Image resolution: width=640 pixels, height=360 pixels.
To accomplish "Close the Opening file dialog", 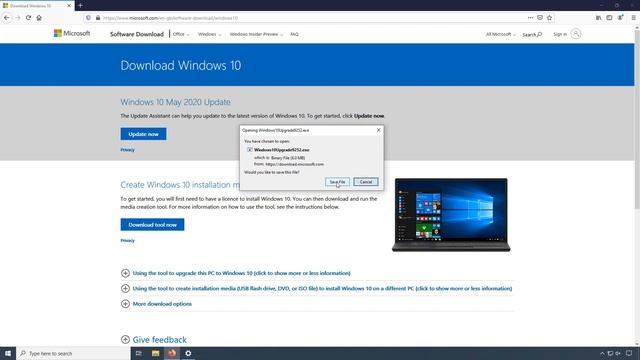I will point(378,130).
